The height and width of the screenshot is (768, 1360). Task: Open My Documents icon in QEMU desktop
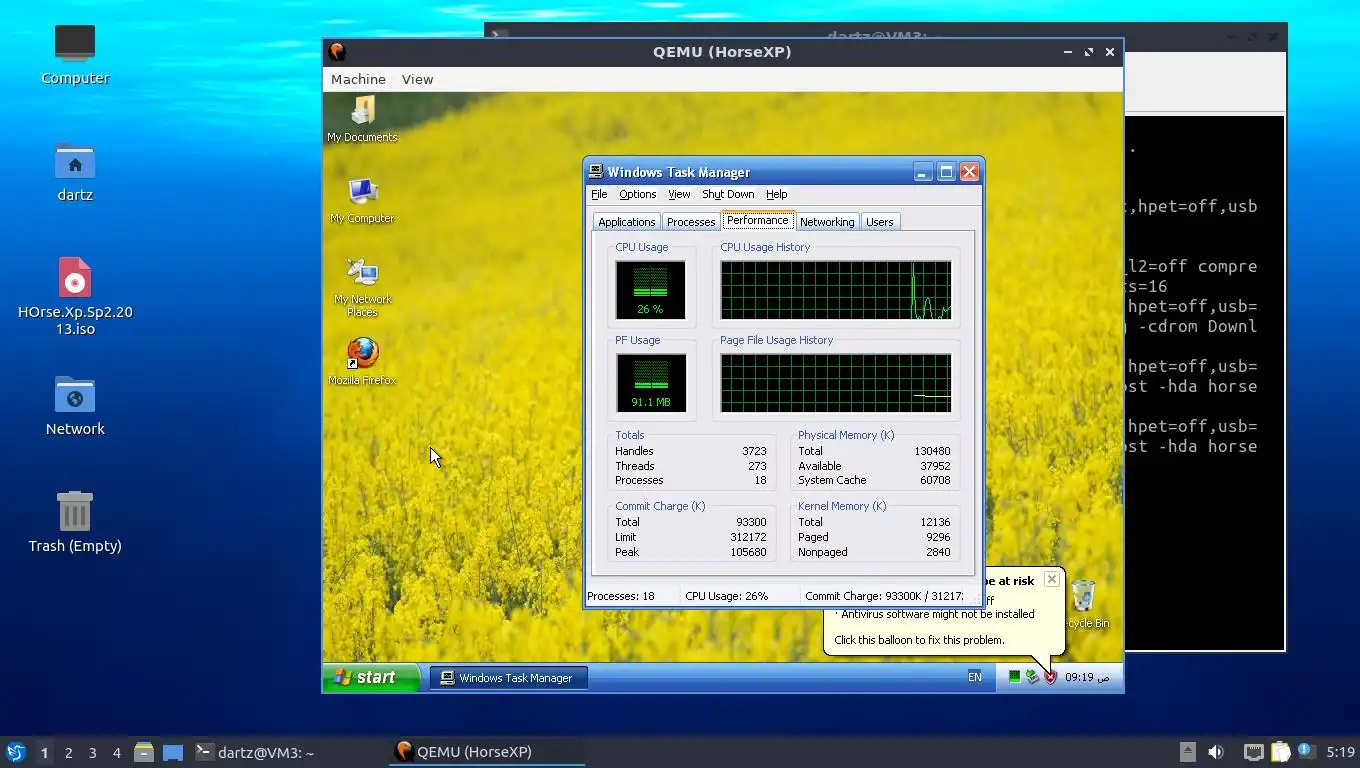363,119
